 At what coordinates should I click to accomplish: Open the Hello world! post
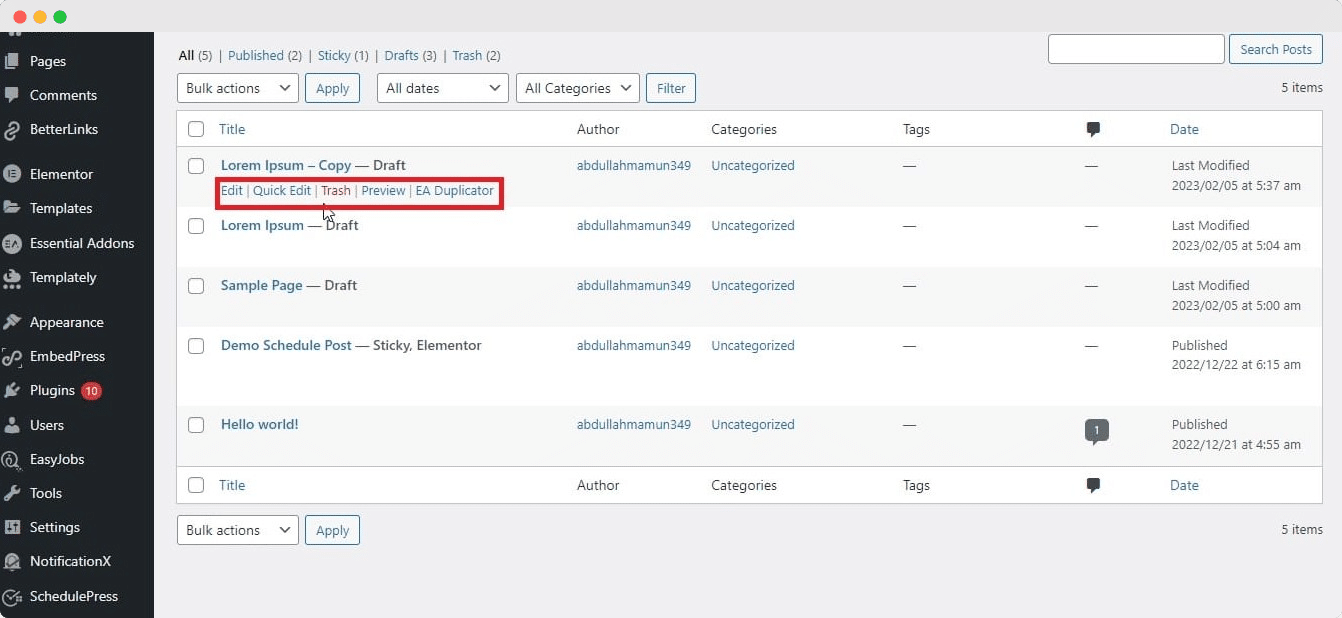[x=259, y=423]
